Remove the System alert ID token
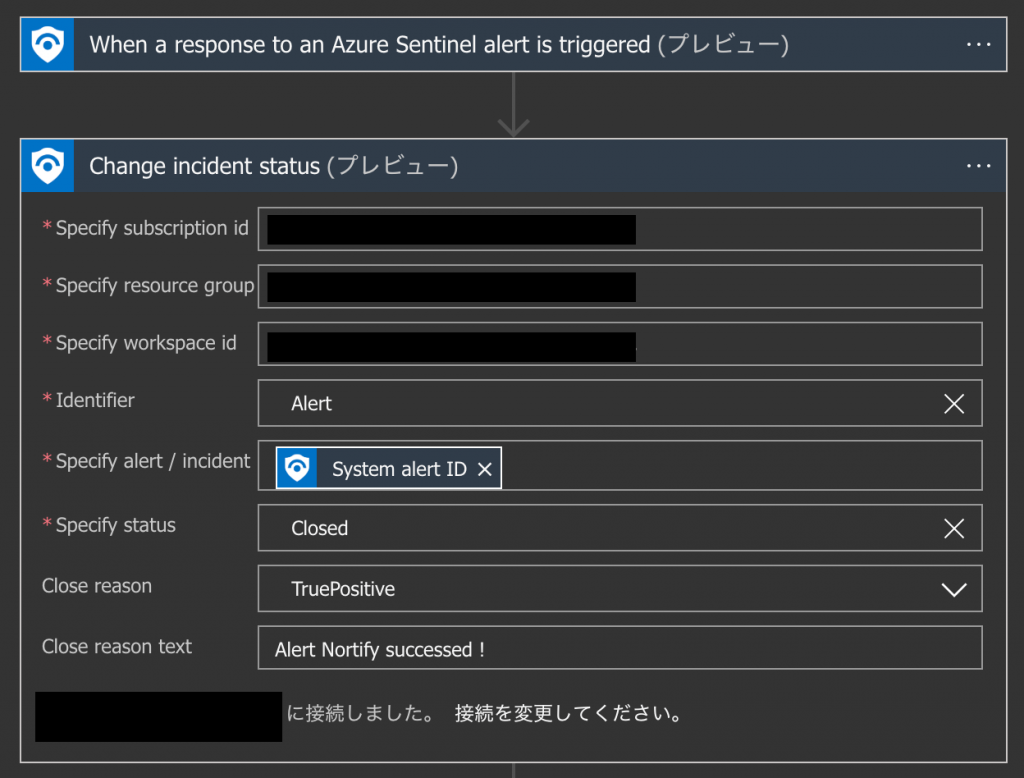 pyautogui.click(x=485, y=469)
